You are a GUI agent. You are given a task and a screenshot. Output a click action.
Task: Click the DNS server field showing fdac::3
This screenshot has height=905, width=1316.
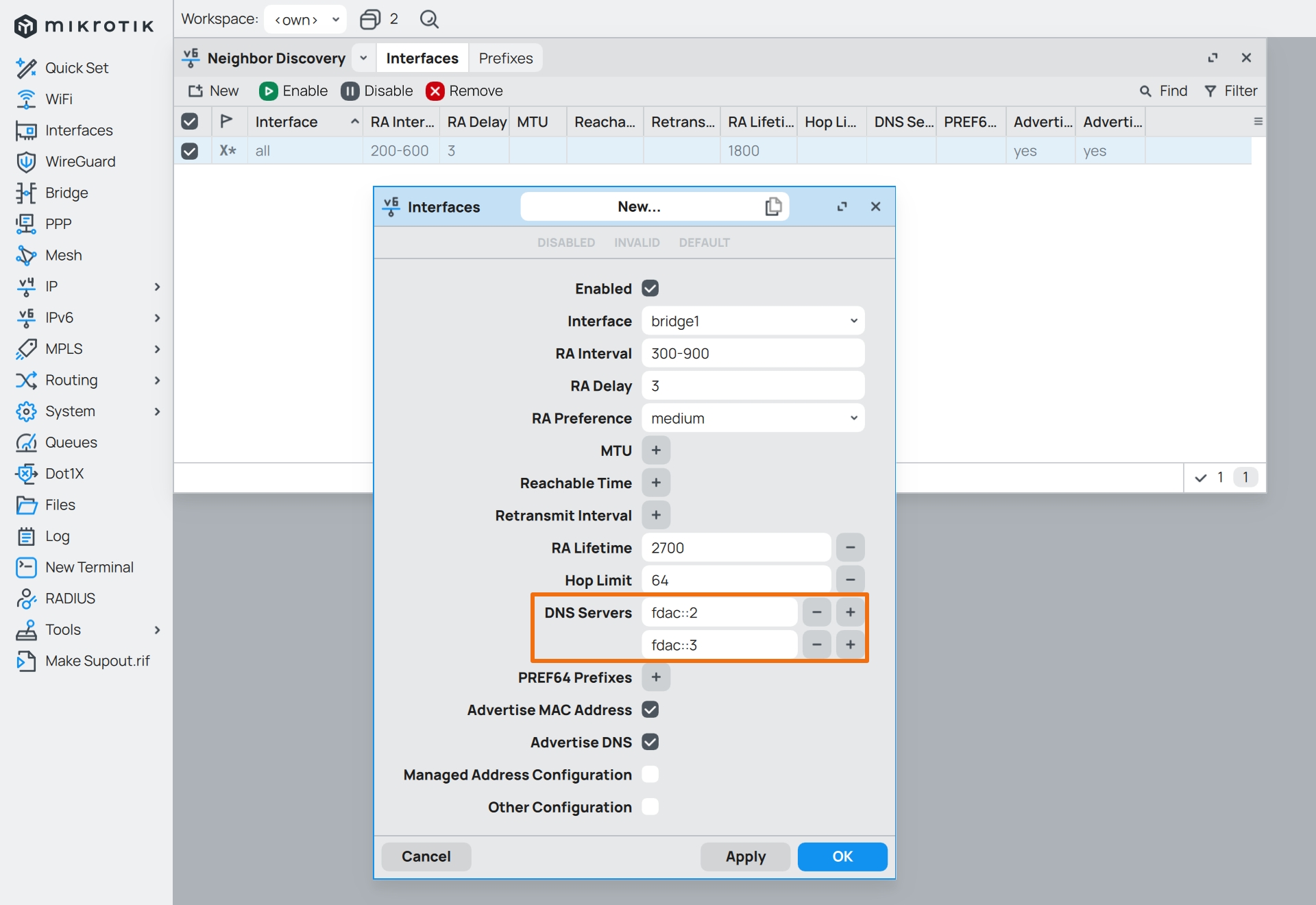(720, 645)
